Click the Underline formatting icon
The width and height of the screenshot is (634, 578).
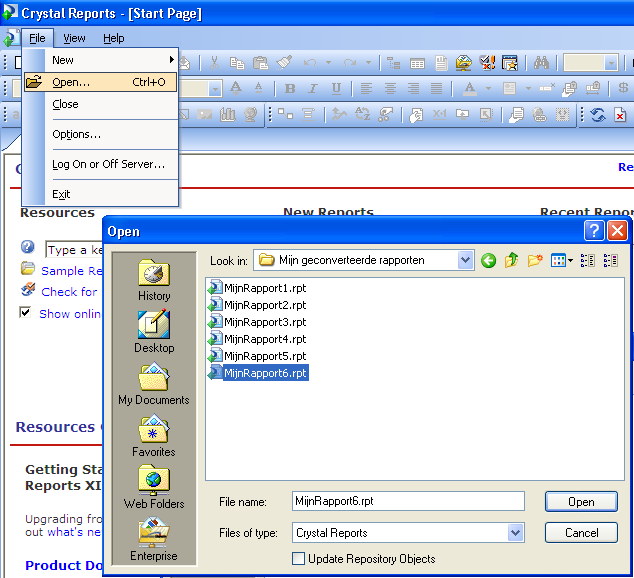coord(336,89)
